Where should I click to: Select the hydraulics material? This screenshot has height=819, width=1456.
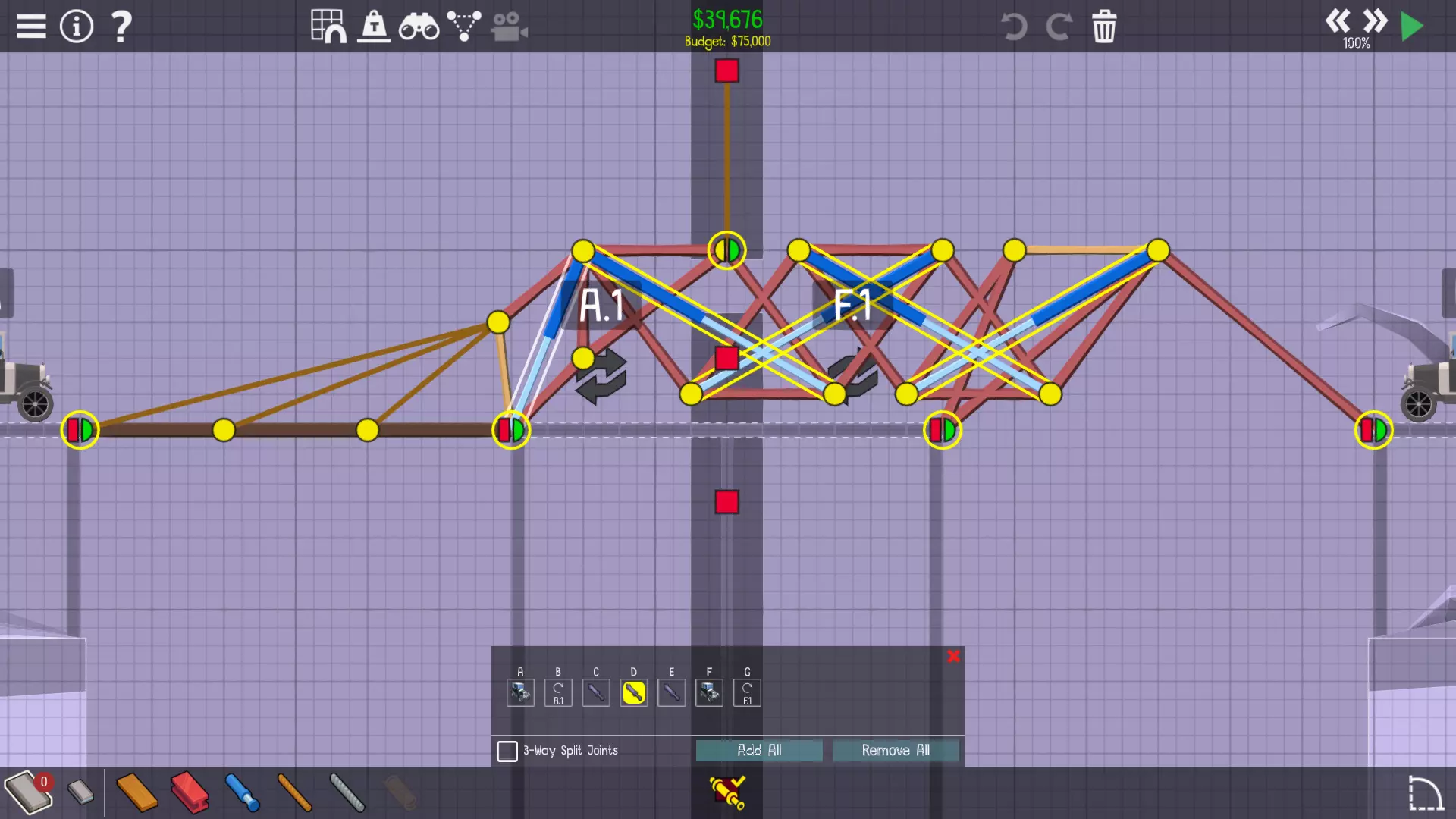(243, 792)
